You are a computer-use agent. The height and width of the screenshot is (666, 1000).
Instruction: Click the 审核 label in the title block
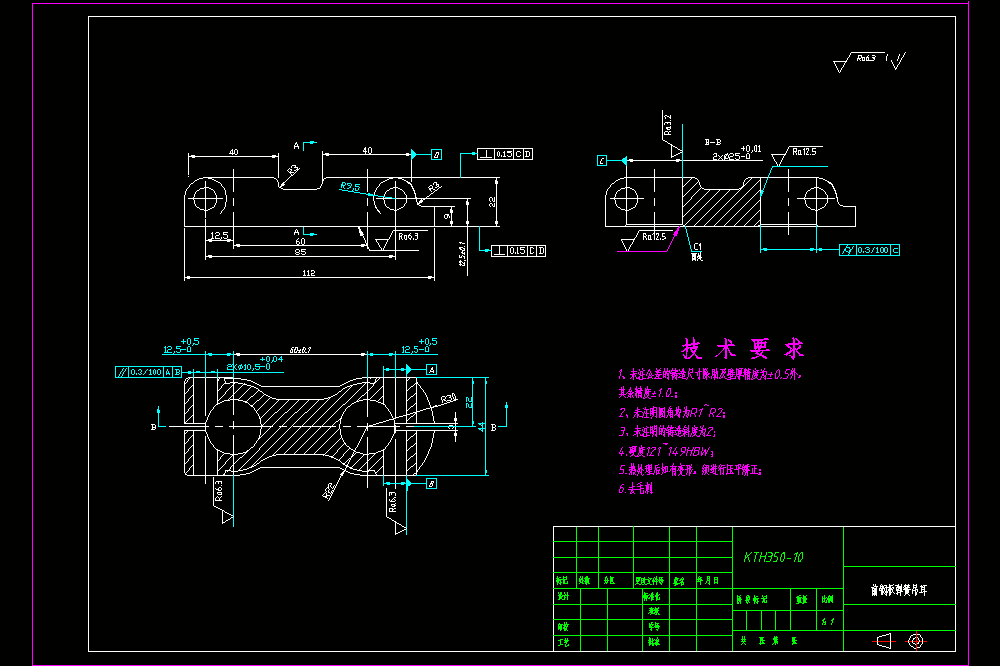pos(563,627)
